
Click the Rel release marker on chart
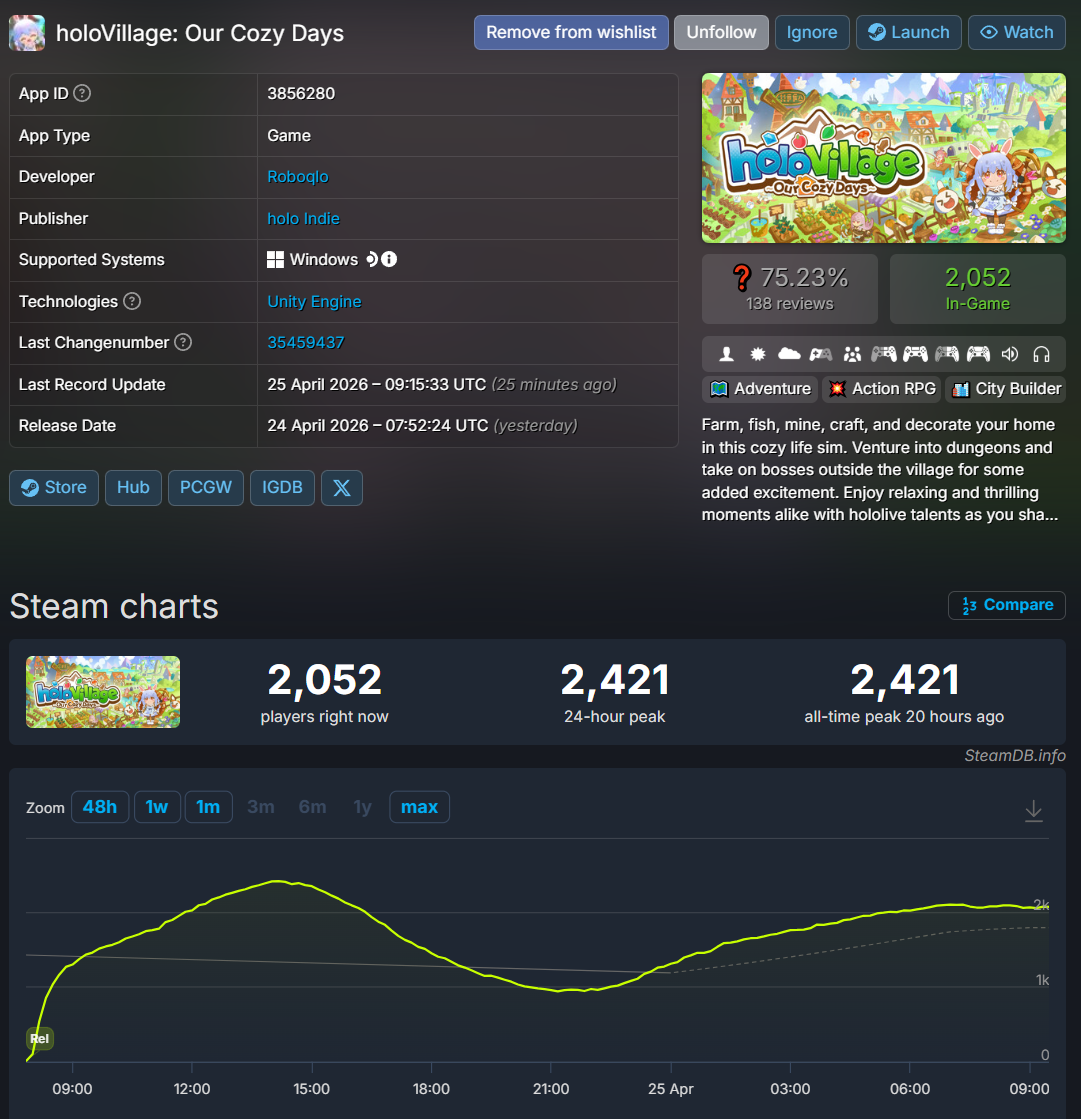click(40, 1038)
